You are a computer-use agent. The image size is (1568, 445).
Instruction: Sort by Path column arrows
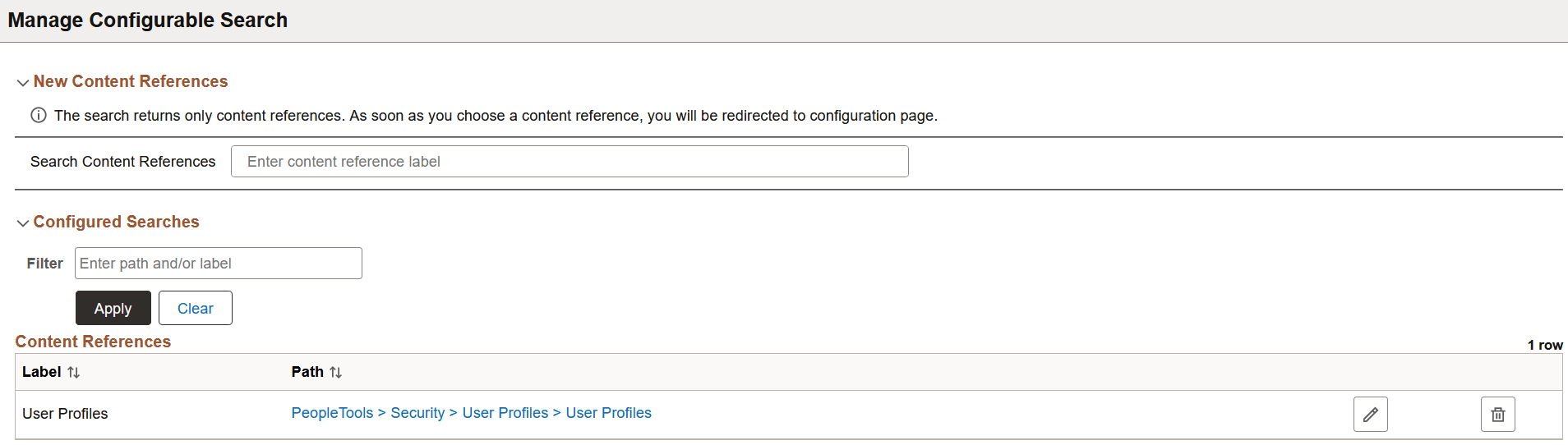tap(335, 372)
